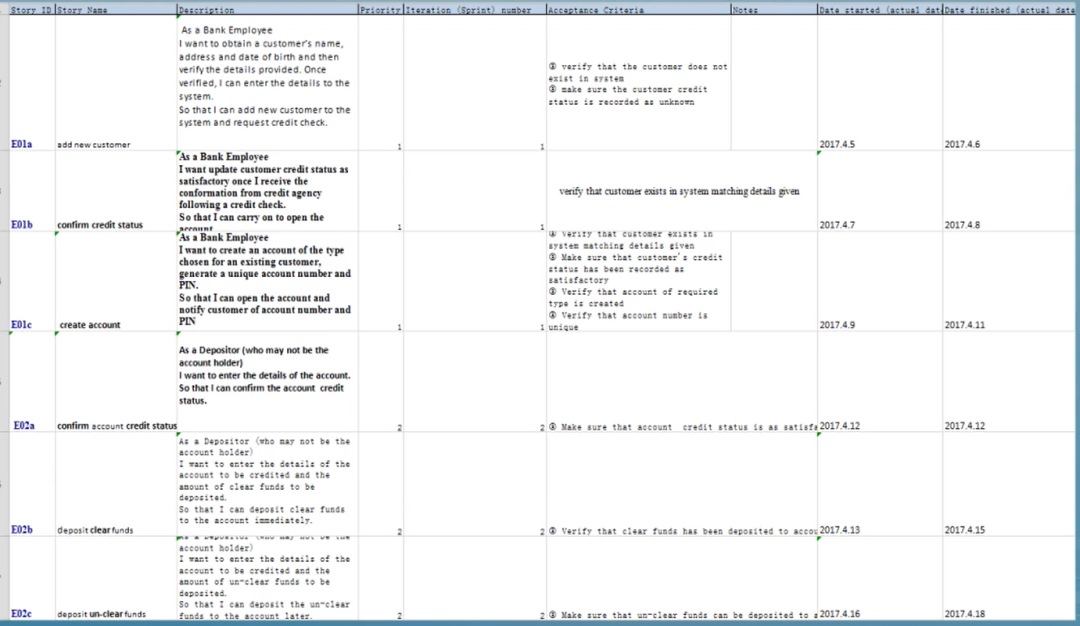
Task: Click E01b acceptance criteria 'verify that customer exists'
Action: point(679,191)
